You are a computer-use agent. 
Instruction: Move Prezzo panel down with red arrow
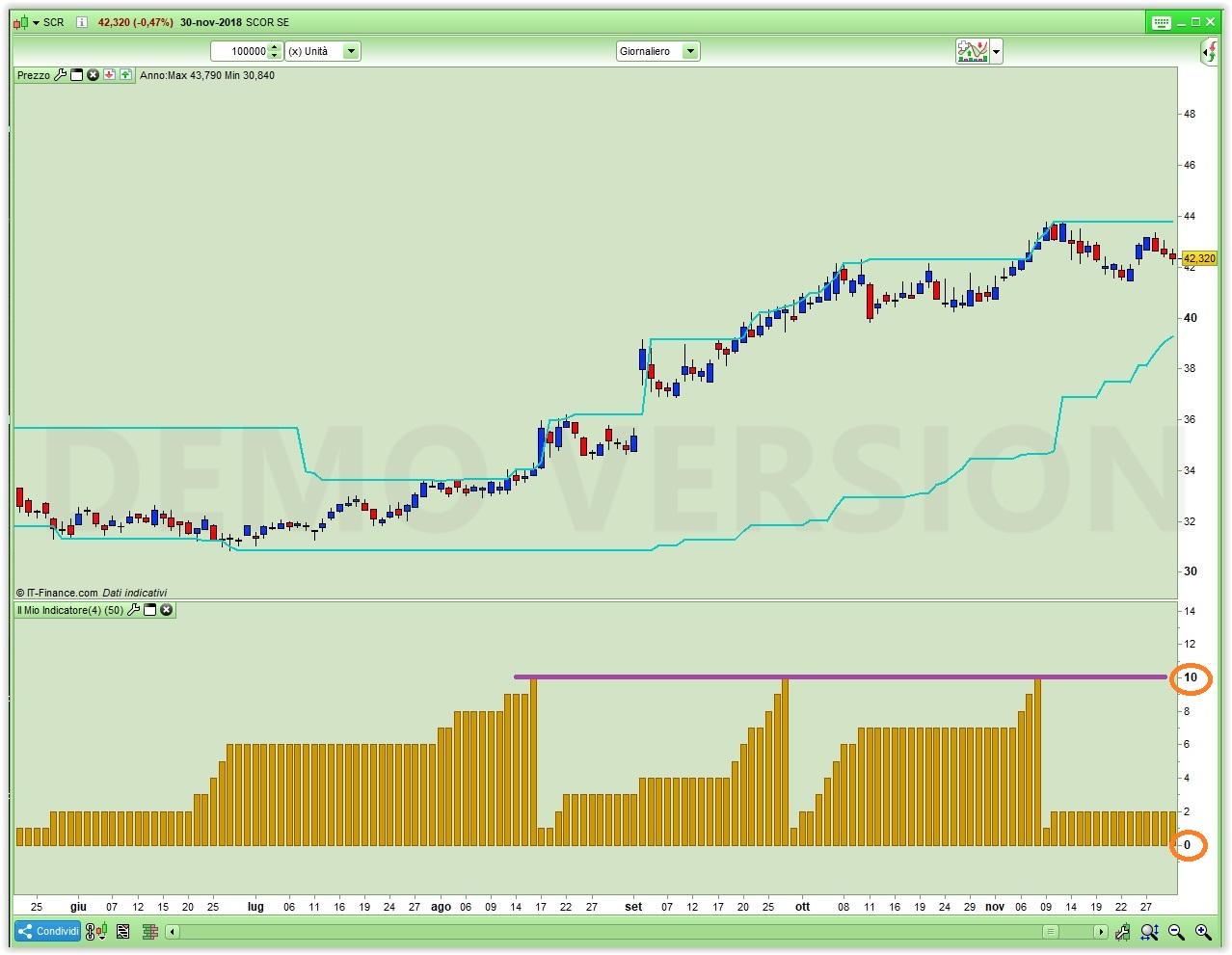click(x=110, y=75)
